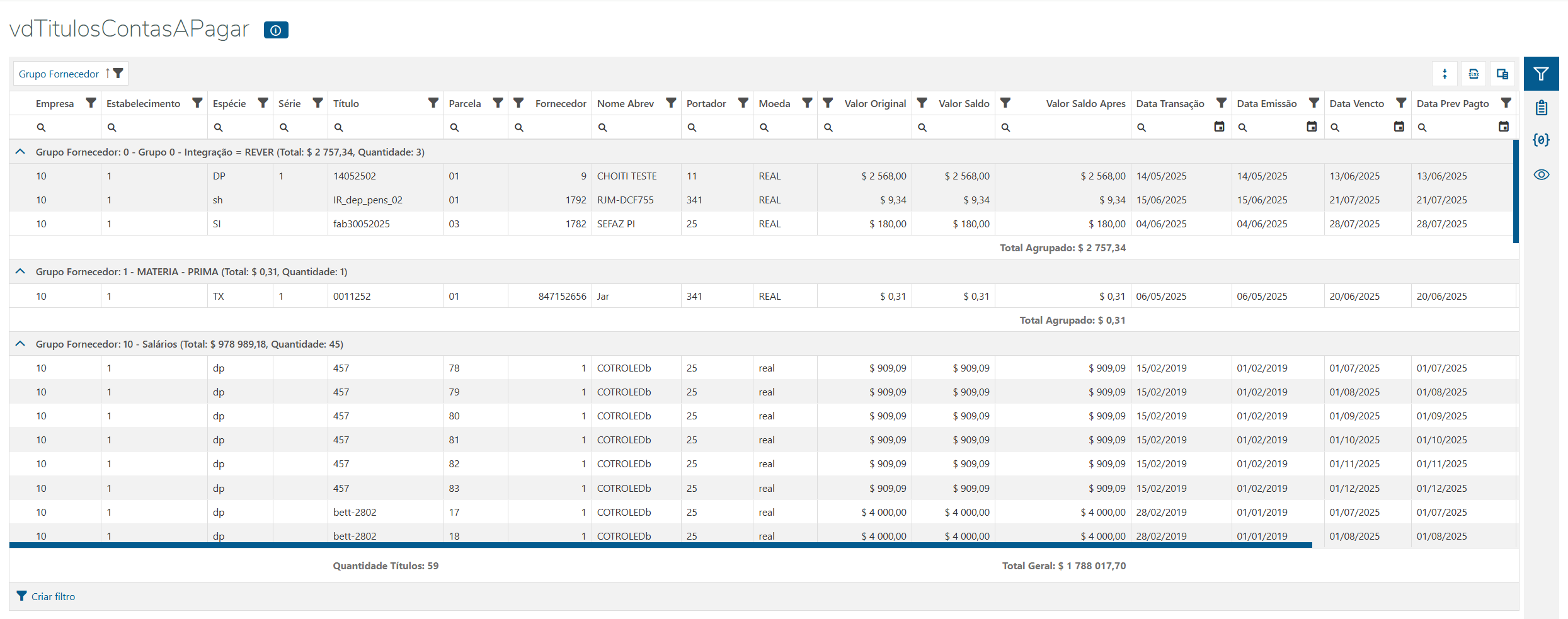Open the Portador column filter funnel
The width and height of the screenshot is (1568, 619).
click(743, 103)
